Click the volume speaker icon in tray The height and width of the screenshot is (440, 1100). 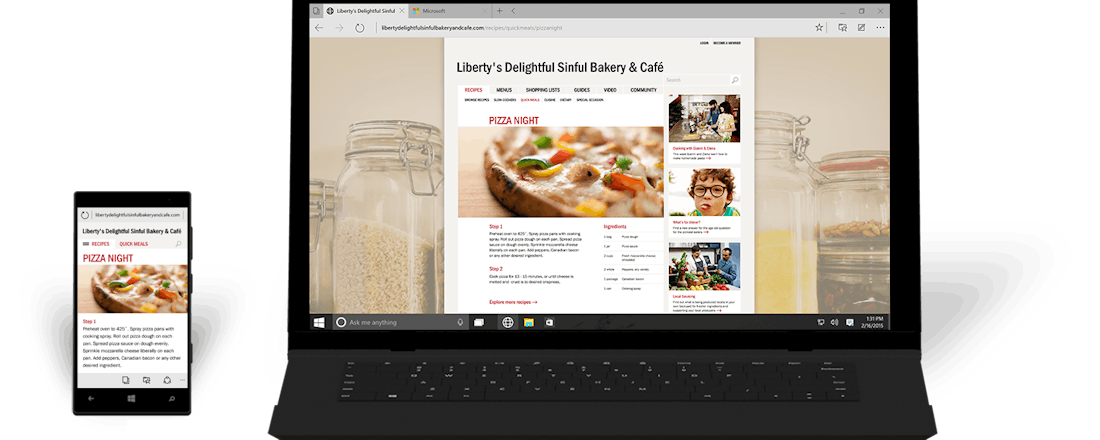[x=834, y=322]
